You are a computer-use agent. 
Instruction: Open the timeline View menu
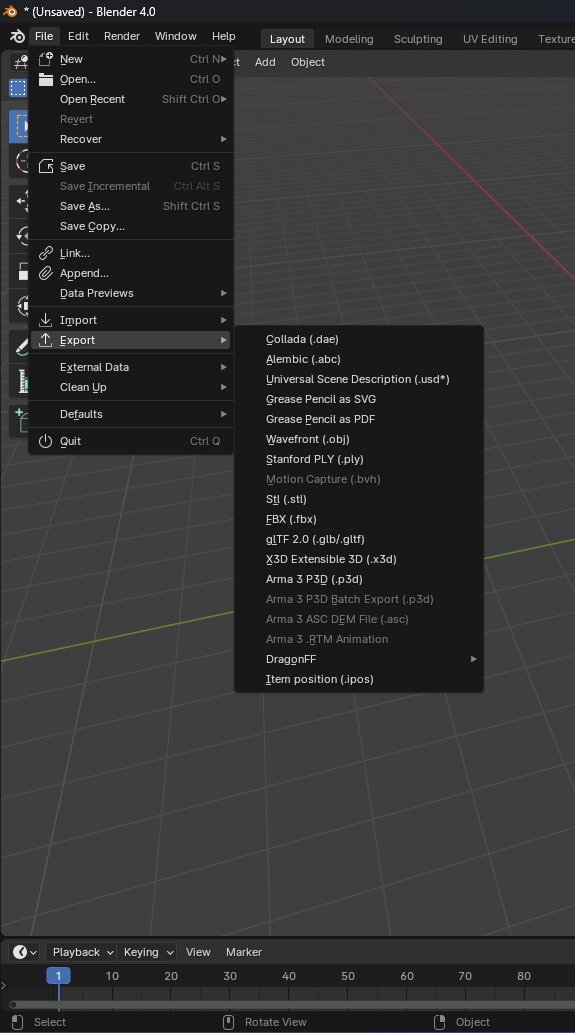pos(198,952)
